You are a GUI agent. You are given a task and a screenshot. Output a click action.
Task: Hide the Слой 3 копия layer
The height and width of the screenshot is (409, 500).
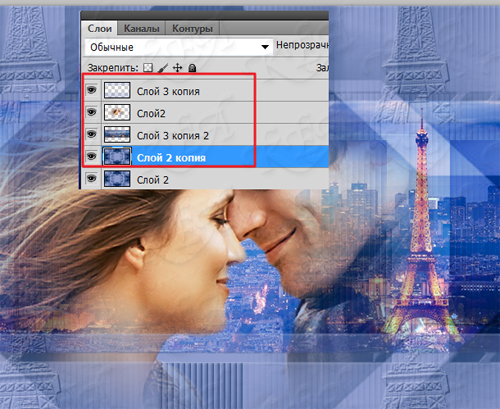tap(91, 90)
